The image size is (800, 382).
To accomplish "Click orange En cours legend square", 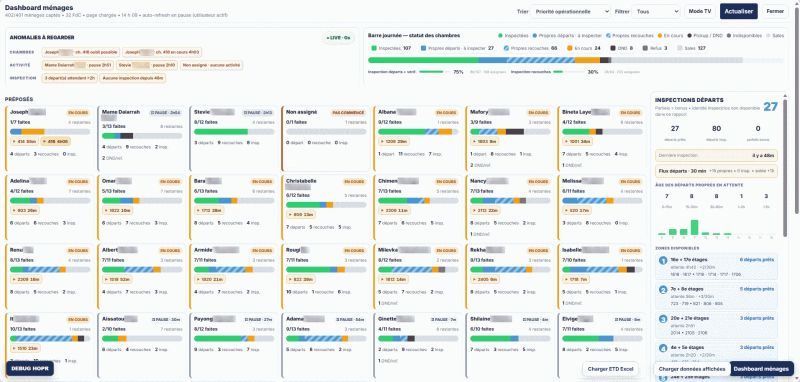I will (x=570, y=48).
